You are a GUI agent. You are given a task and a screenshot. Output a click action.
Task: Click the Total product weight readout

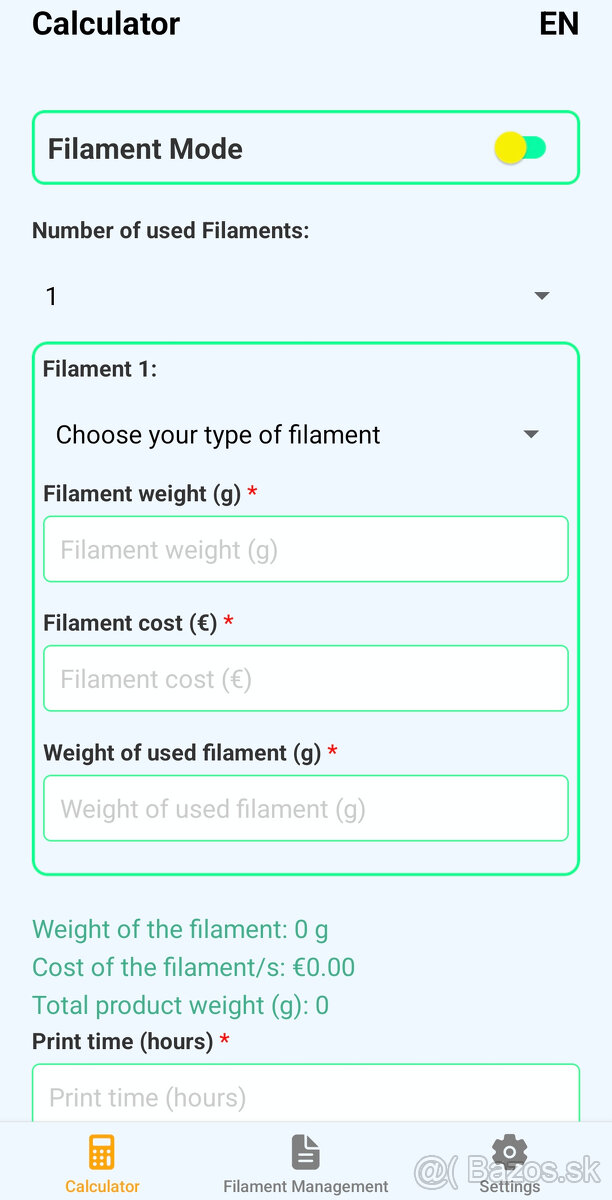(x=180, y=1006)
